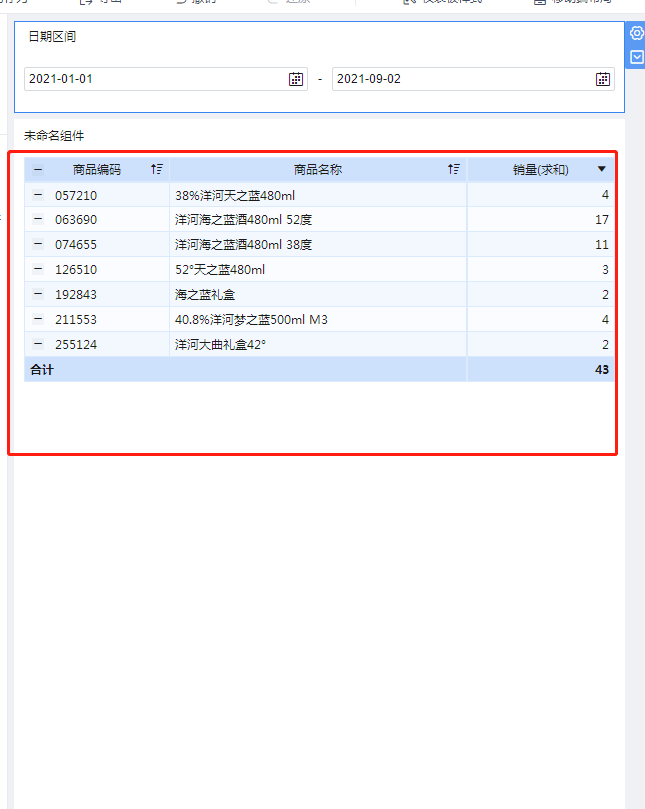Viewport: 645px width, 809px height.
Task: Click product code 126510
Action: [x=76, y=269]
